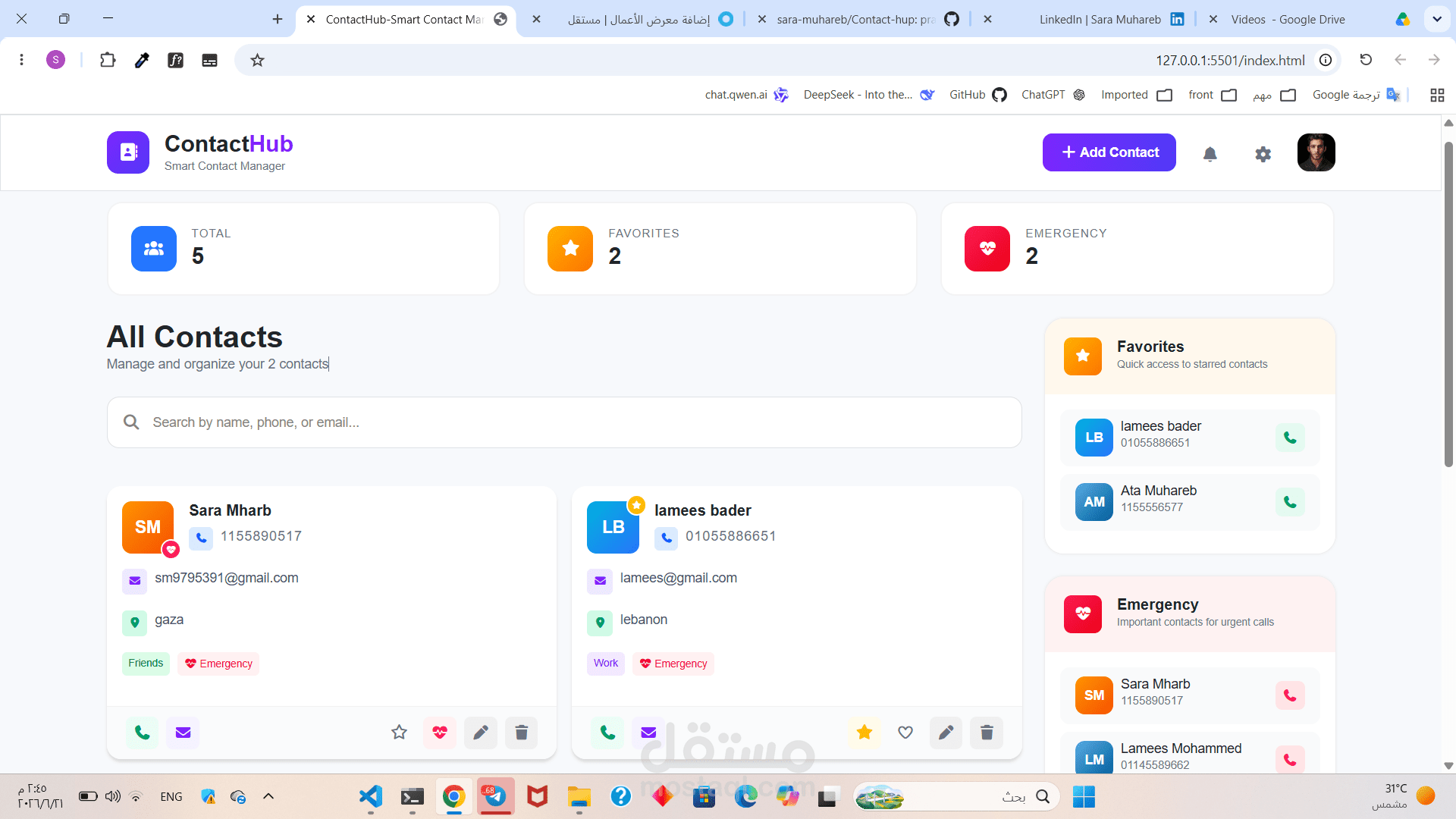Viewport: 1456px width, 819px height.
Task: Open the tab search dropdown chevron
Action: coord(1437,20)
